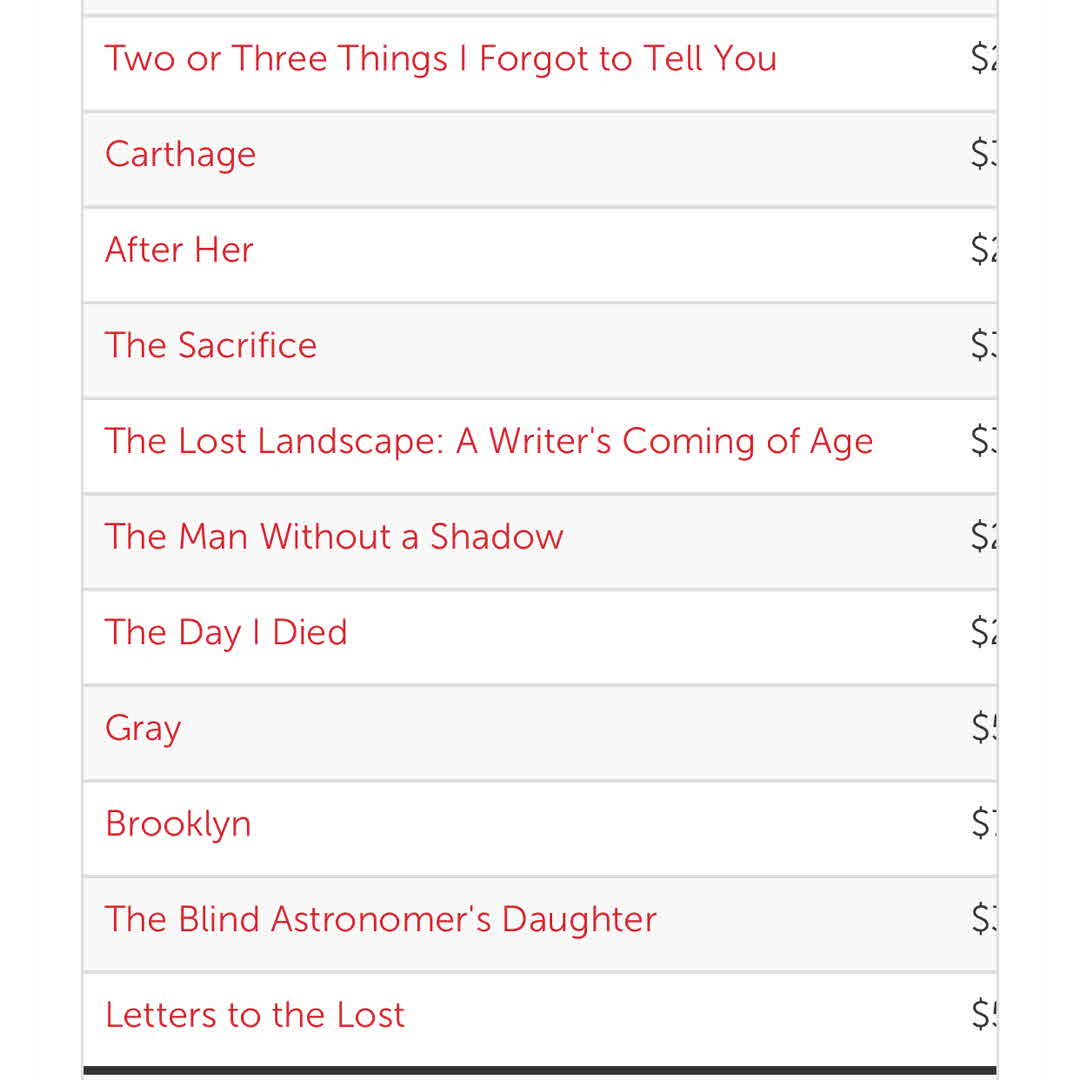Click the price in Letters to the Lost row
Image resolution: width=1080 pixels, height=1080 pixels.
(983, 1016)
